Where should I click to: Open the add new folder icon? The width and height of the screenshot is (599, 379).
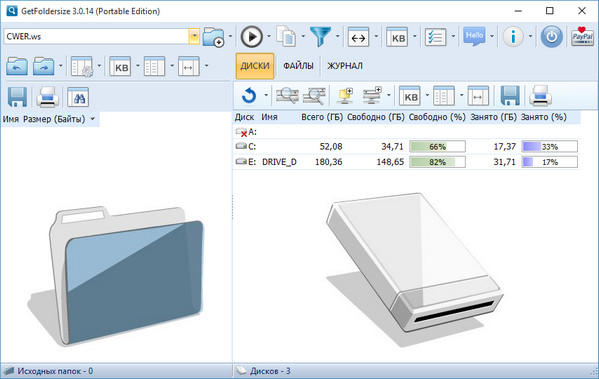pos(214,37)
